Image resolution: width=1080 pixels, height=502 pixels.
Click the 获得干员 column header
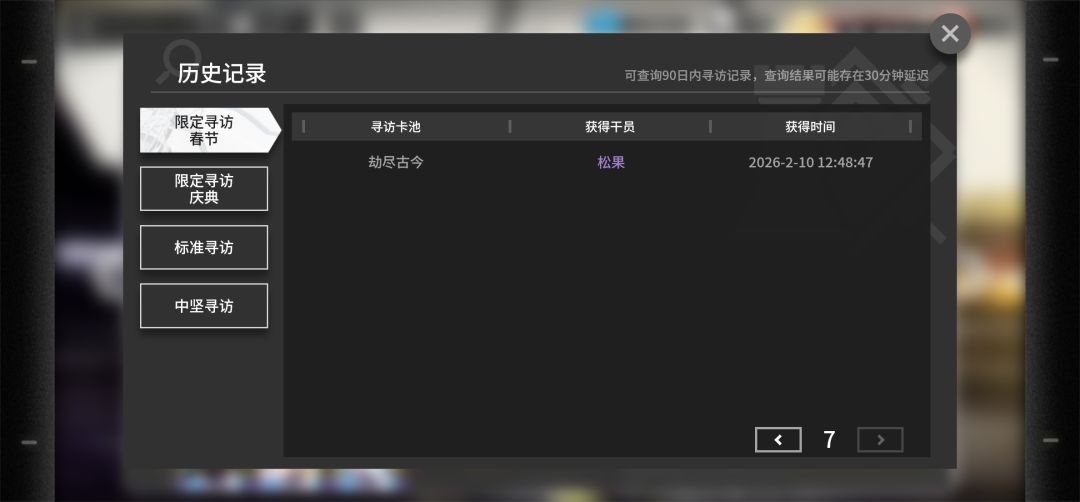point(610,127)
